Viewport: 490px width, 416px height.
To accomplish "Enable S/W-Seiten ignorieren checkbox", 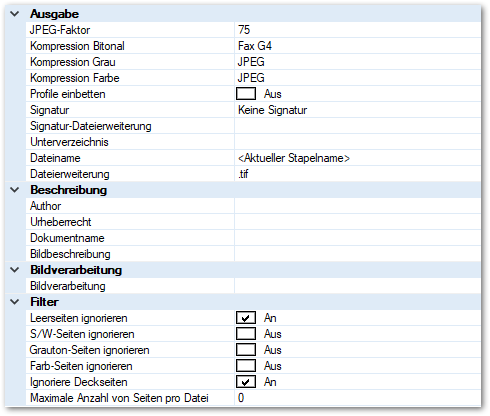I will click(246, 334).
